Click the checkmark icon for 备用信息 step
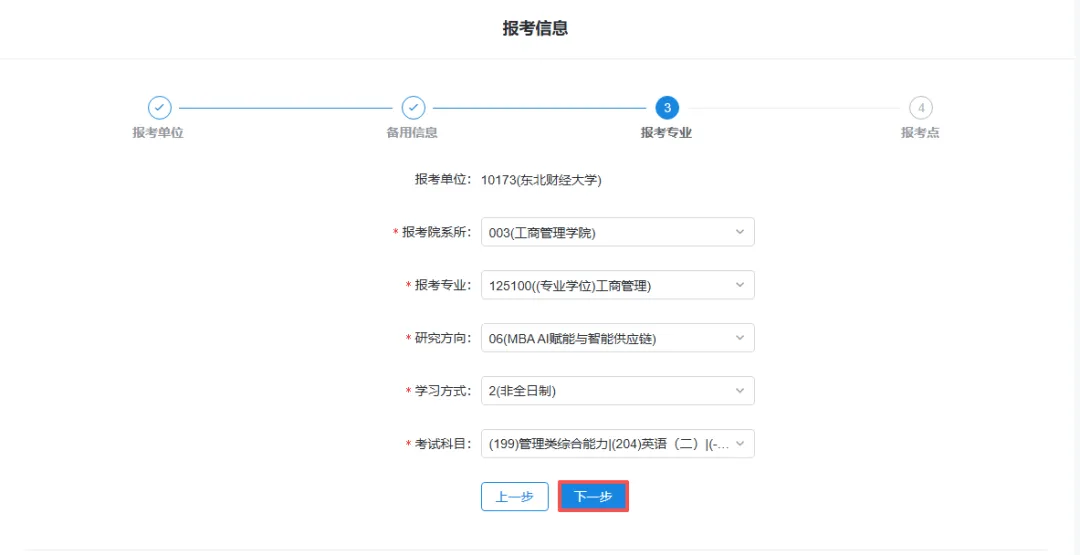This screenshot has height=555, width=1080. click(x=413, y=108)
